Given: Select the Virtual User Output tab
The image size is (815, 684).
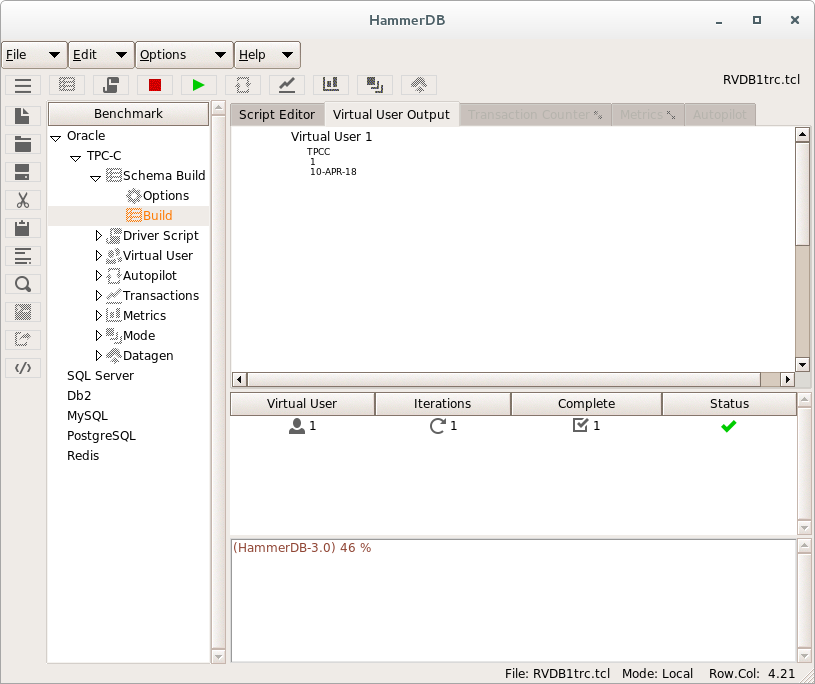Looking at the screenshot, I should [391, 114].
